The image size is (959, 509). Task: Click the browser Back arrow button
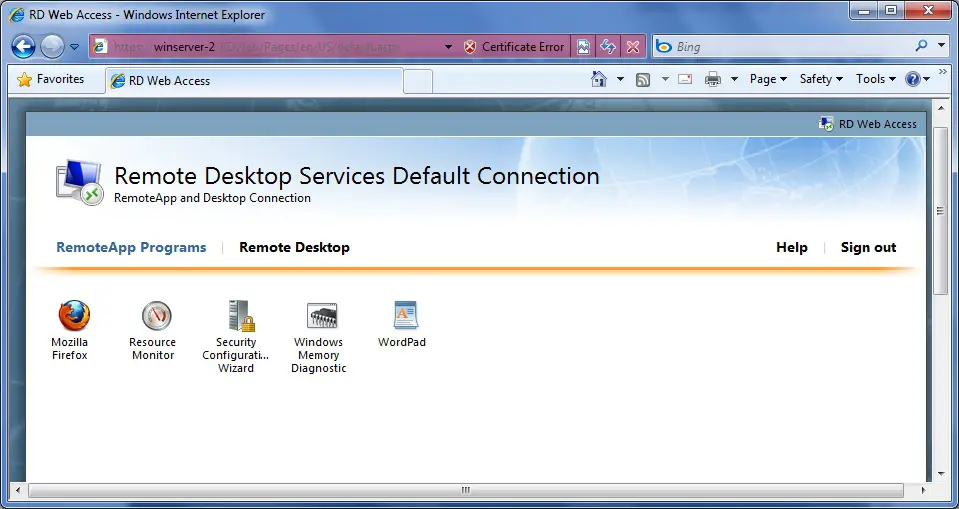[24, 47]
